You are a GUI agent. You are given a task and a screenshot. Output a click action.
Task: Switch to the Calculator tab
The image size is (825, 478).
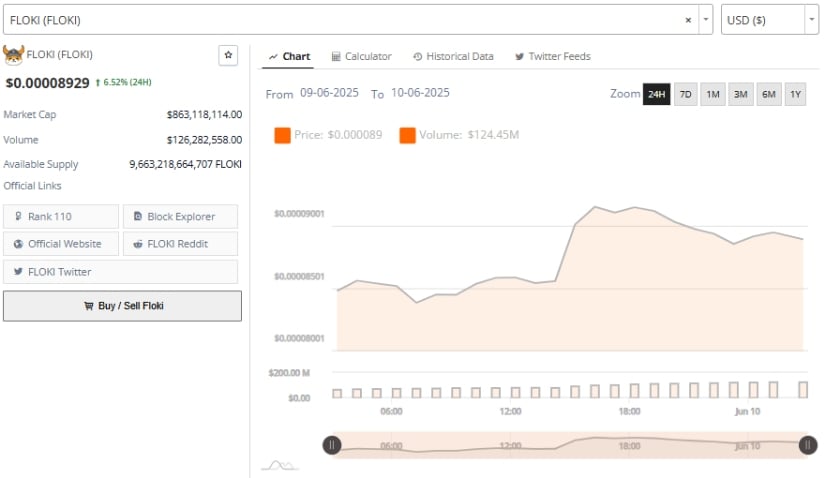pos(361,56)
